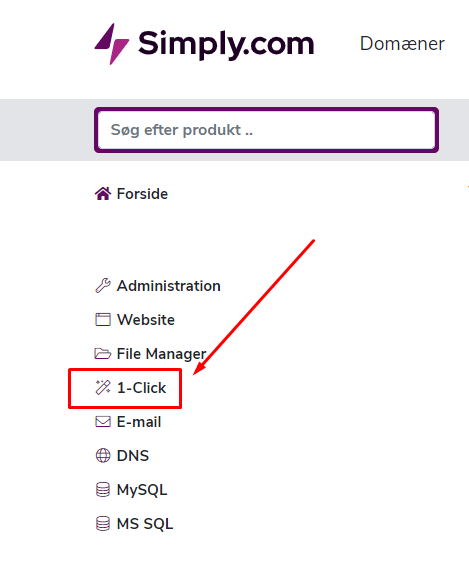Open the Administration section

(x=169, y=286)
